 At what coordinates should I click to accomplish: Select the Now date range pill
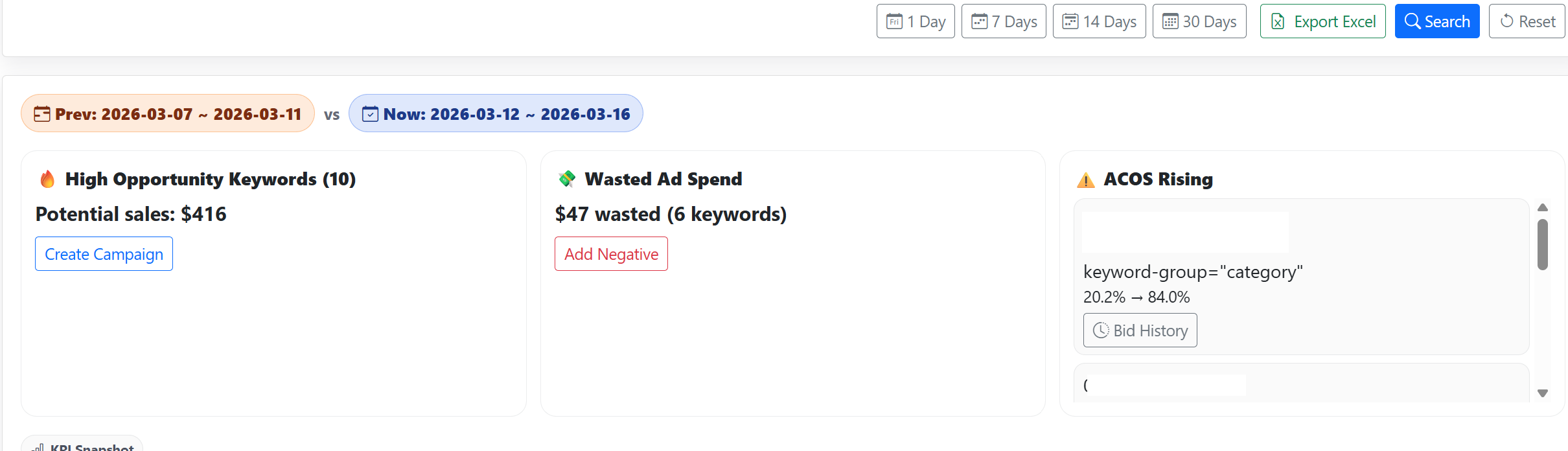pyautogui.click(x=496, y=113)
